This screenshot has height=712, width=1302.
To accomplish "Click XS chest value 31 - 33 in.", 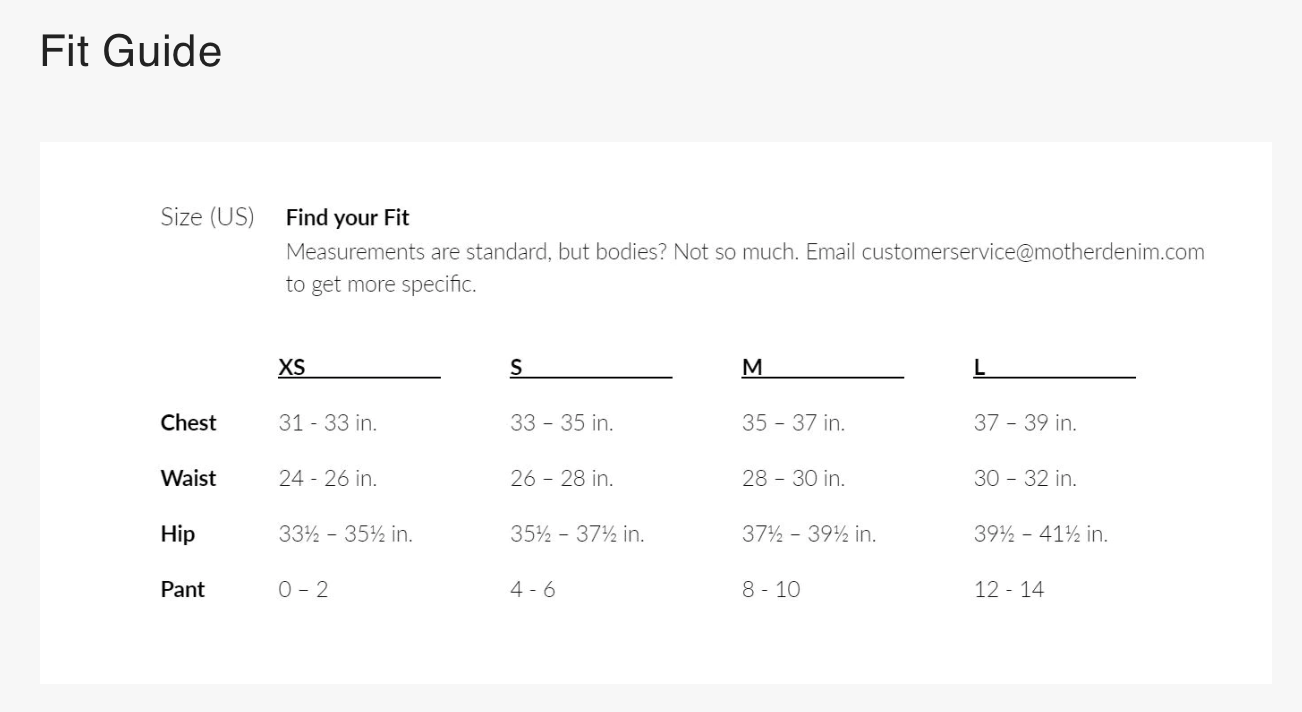I will 328,423.
